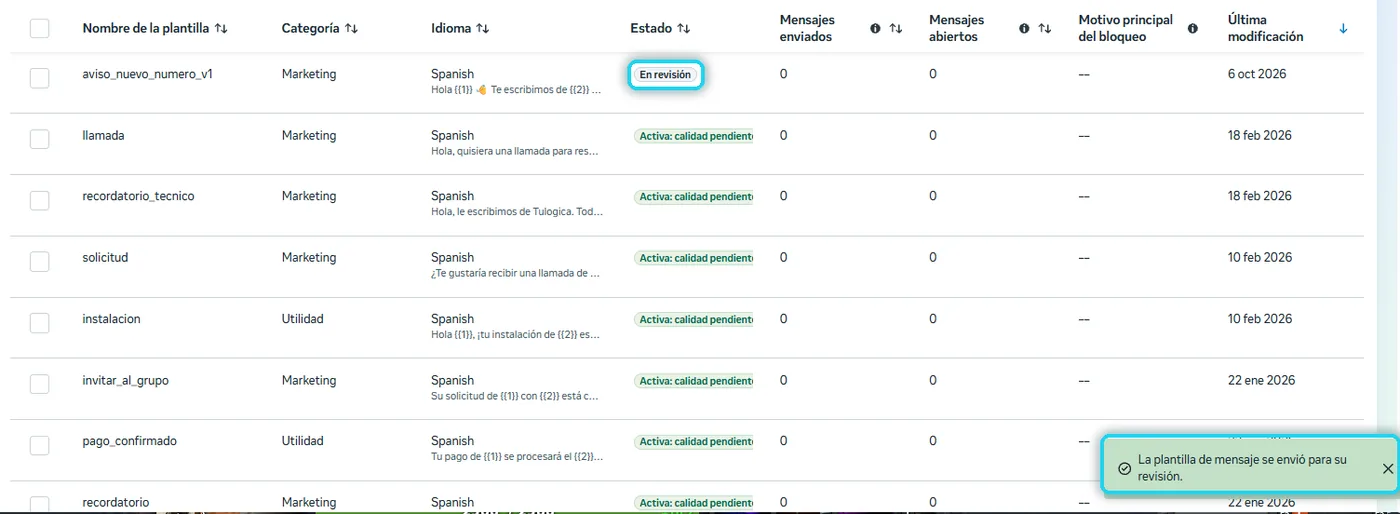Click Mensajes enviados column header text

(x=807, y=28)
